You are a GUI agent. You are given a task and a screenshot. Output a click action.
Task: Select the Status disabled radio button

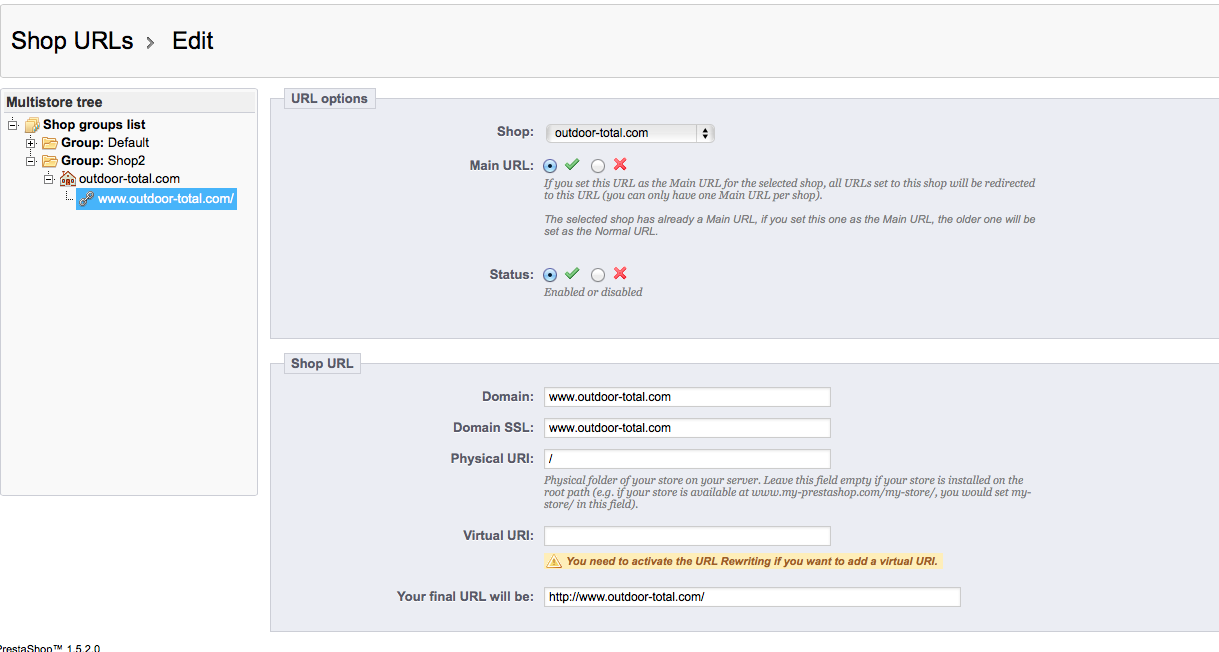tap(598, 274)
